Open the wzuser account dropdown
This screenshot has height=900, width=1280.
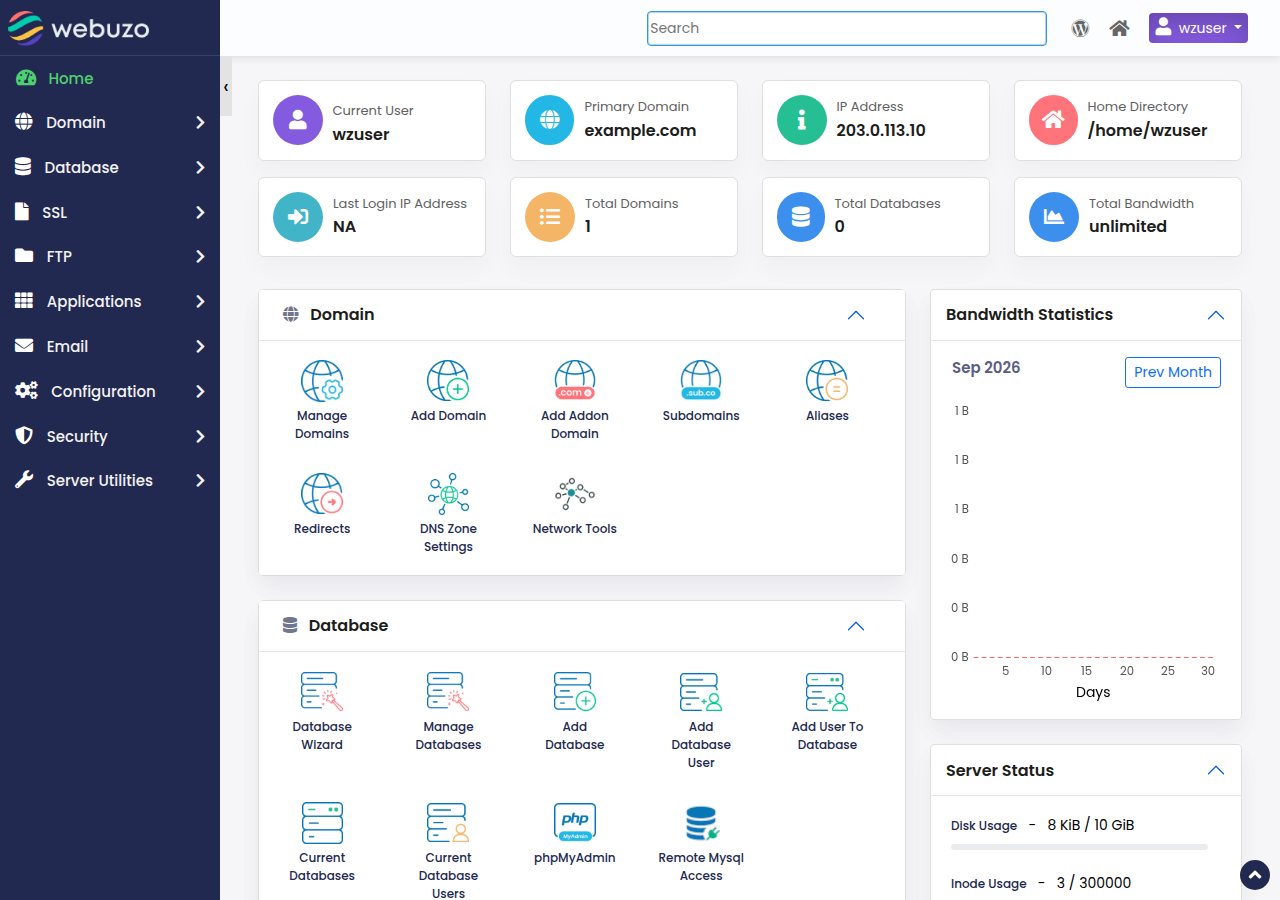(1198, 28)
